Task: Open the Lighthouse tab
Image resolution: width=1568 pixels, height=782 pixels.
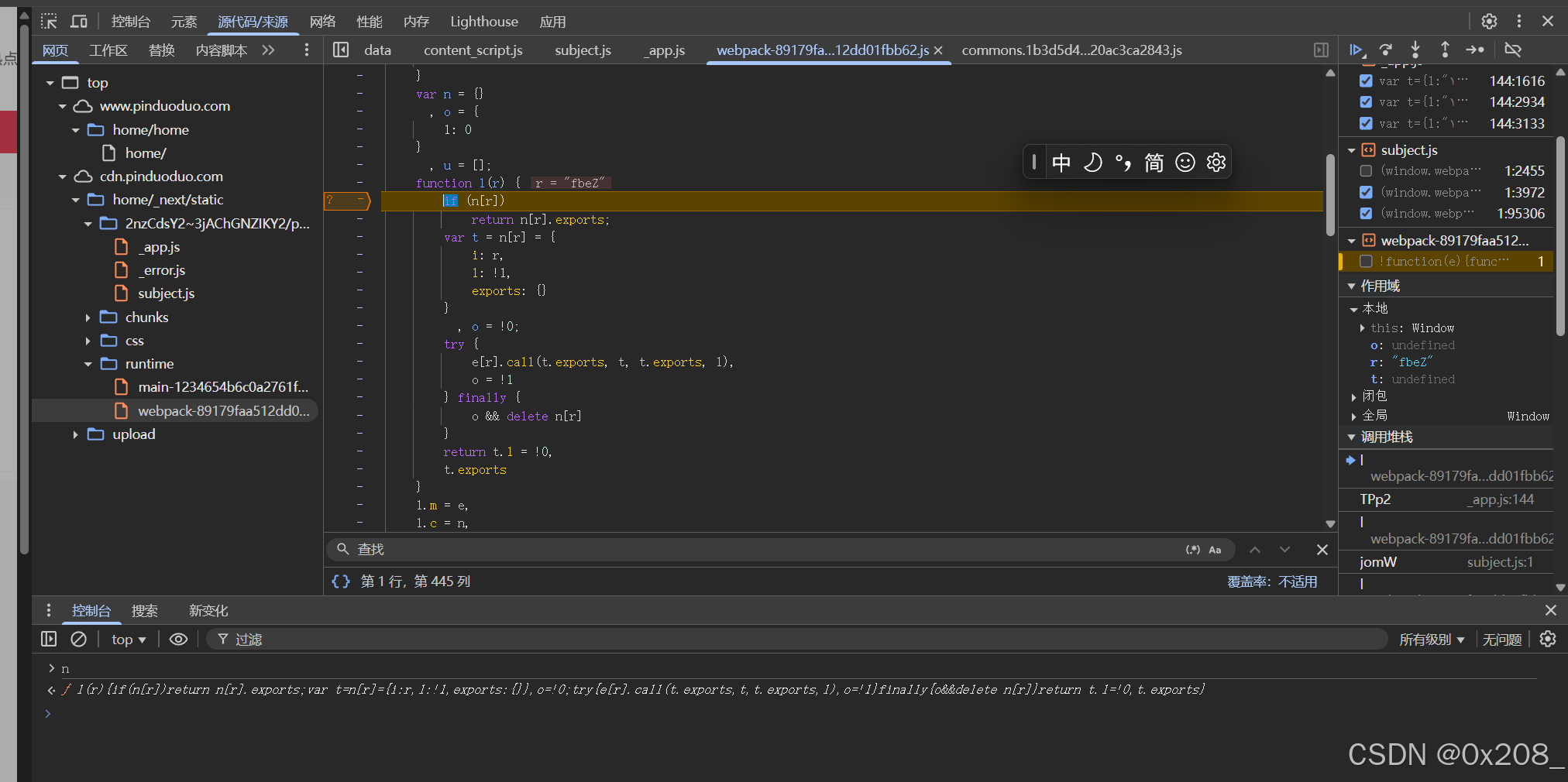Action: (x=484, y=22)
